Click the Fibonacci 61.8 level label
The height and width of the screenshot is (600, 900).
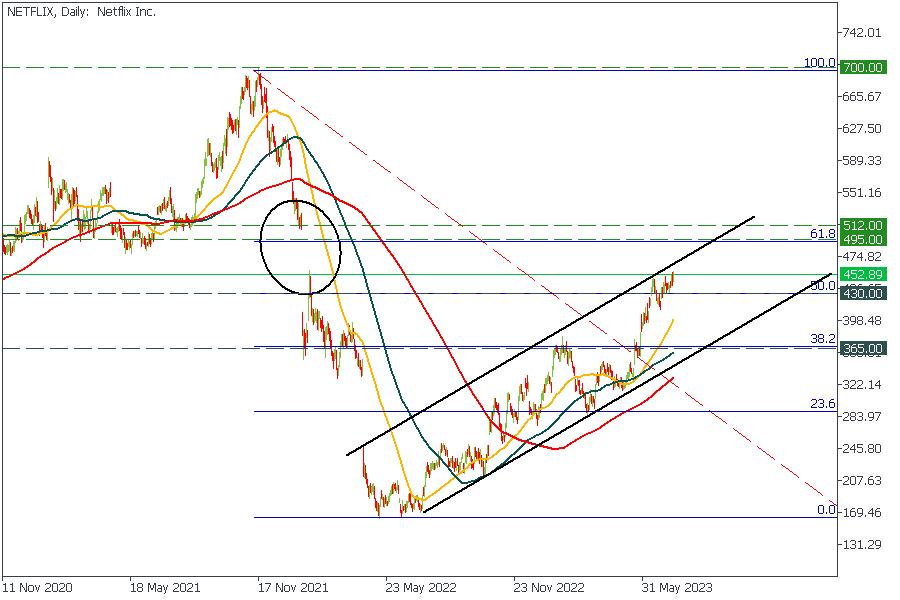click(x=823, y=233)
